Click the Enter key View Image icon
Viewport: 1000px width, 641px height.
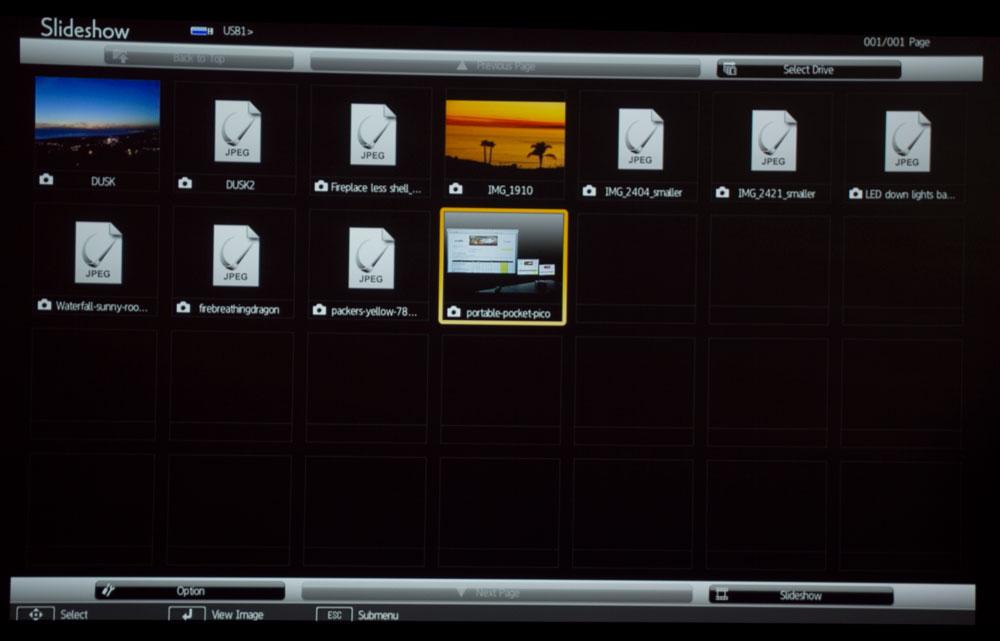click(x=187, y=614)
